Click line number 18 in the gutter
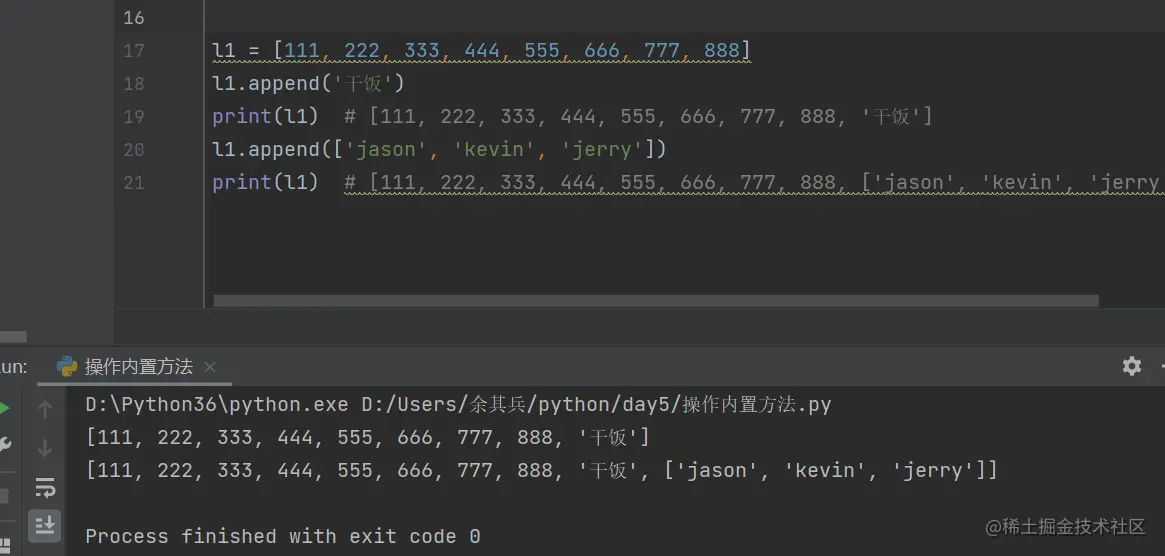1165x556 pixels. point(134,83)
